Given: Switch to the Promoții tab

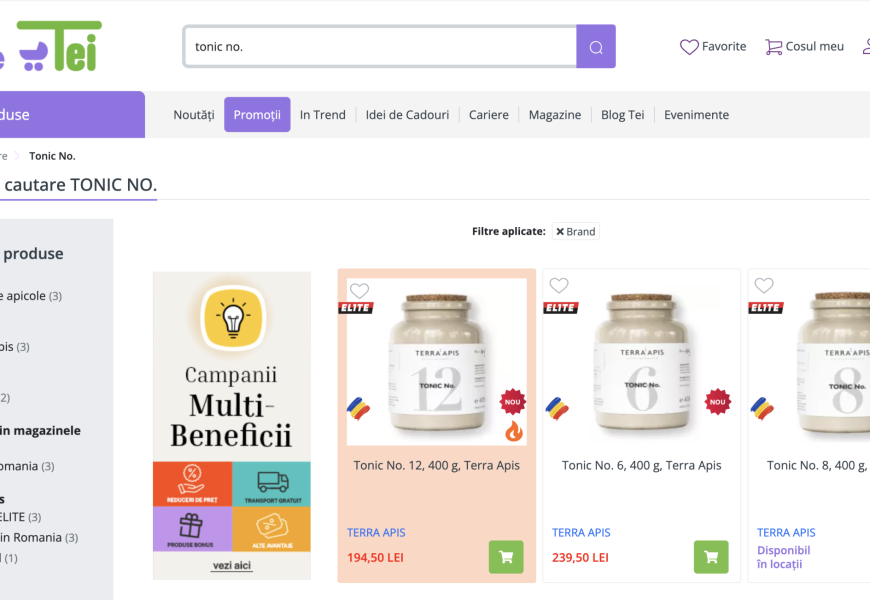Looking at the screenshot, I should point(257,114).
